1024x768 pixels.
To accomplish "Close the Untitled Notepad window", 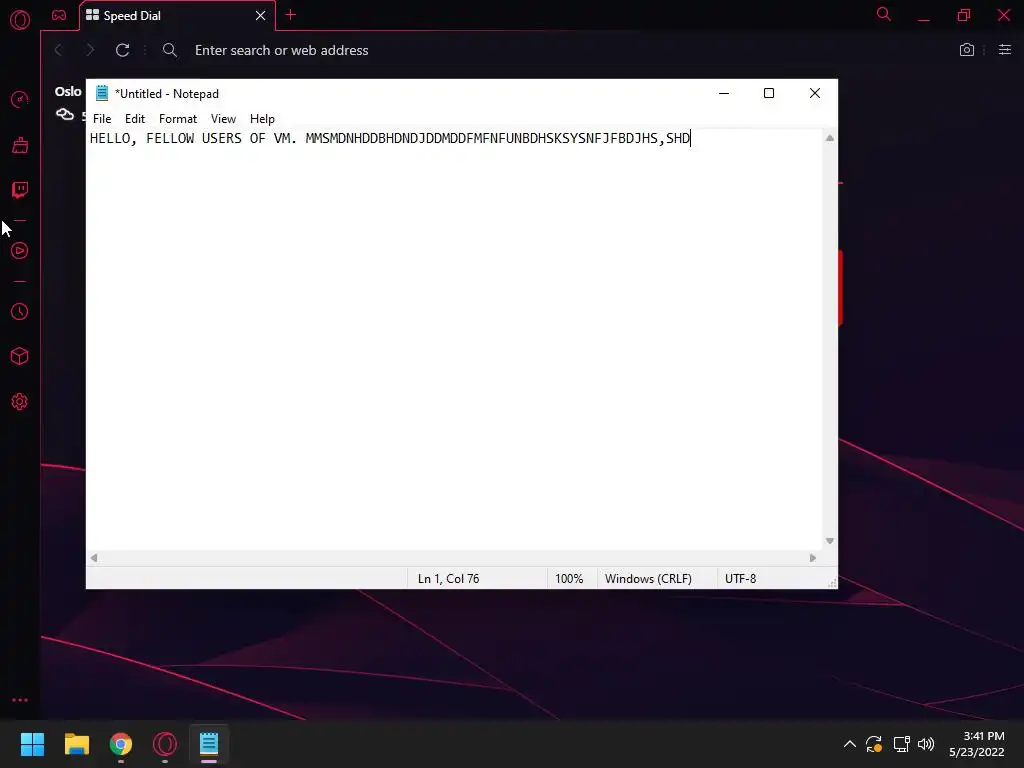I will [814, 93].
